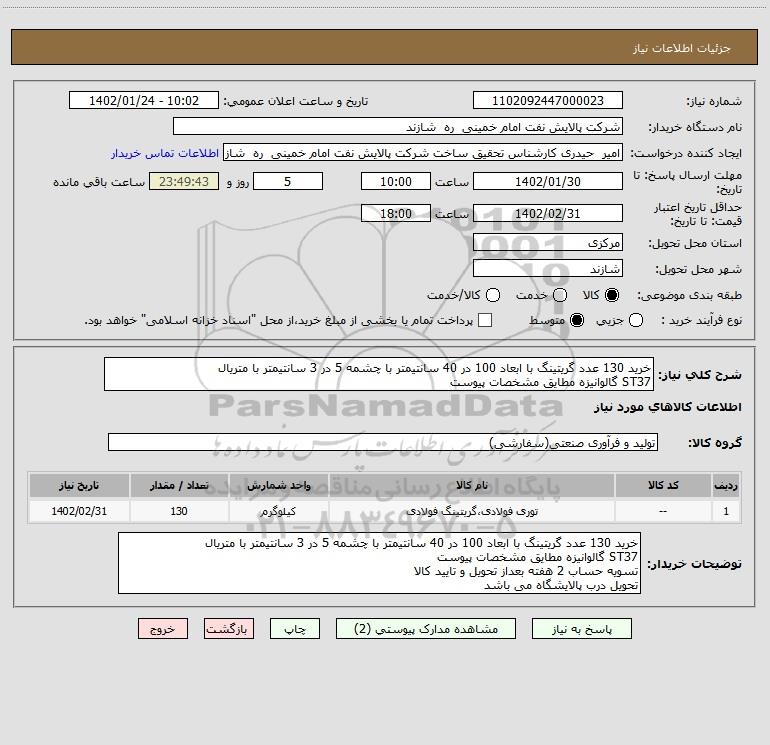Click the need date cell 1402/02/31 in table
770x745 pixels.
pyautogui.click(x=79, y=511)
